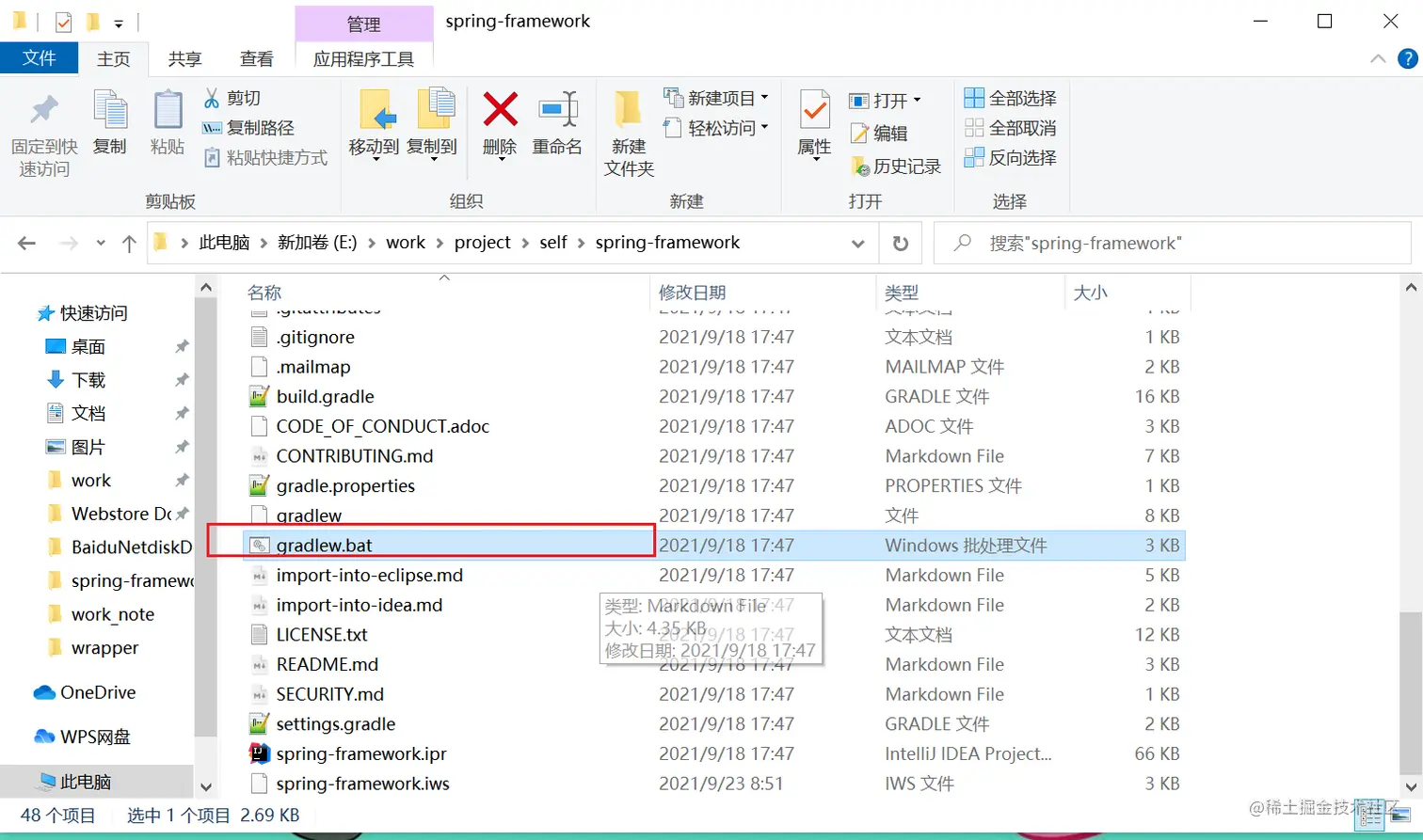Open the address bar history dropdown

pyautogui.click(x=857, y=244)
